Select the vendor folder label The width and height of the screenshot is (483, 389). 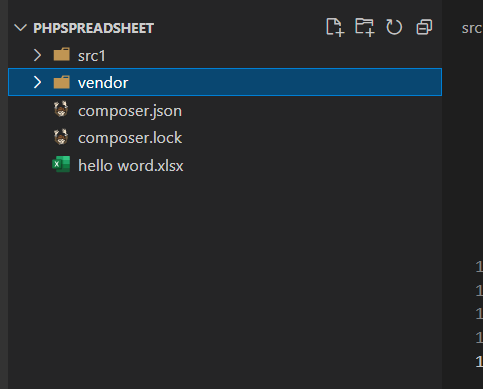coord(103,83)
